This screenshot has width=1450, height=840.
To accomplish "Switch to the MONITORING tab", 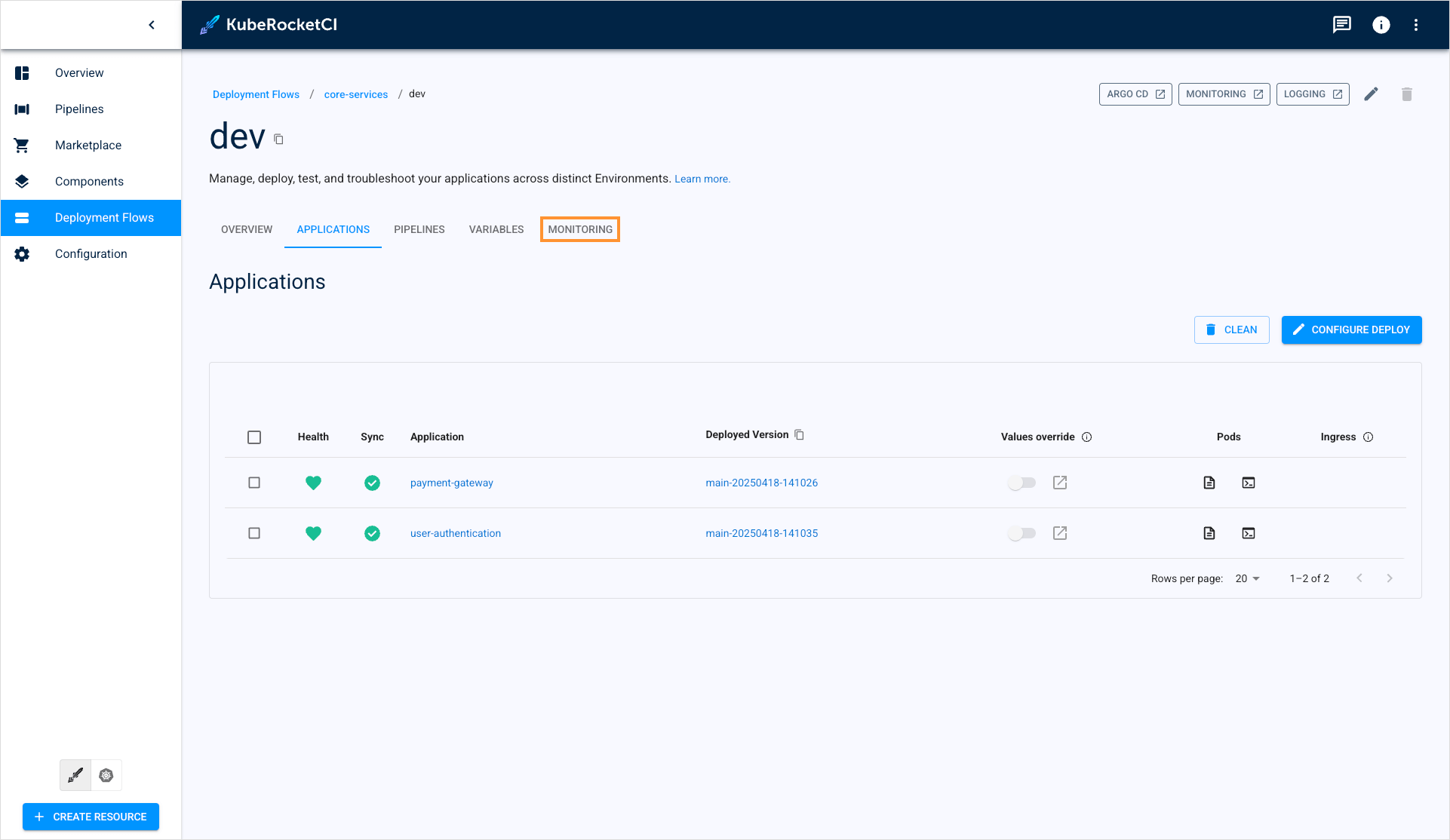I will [579, 229].
